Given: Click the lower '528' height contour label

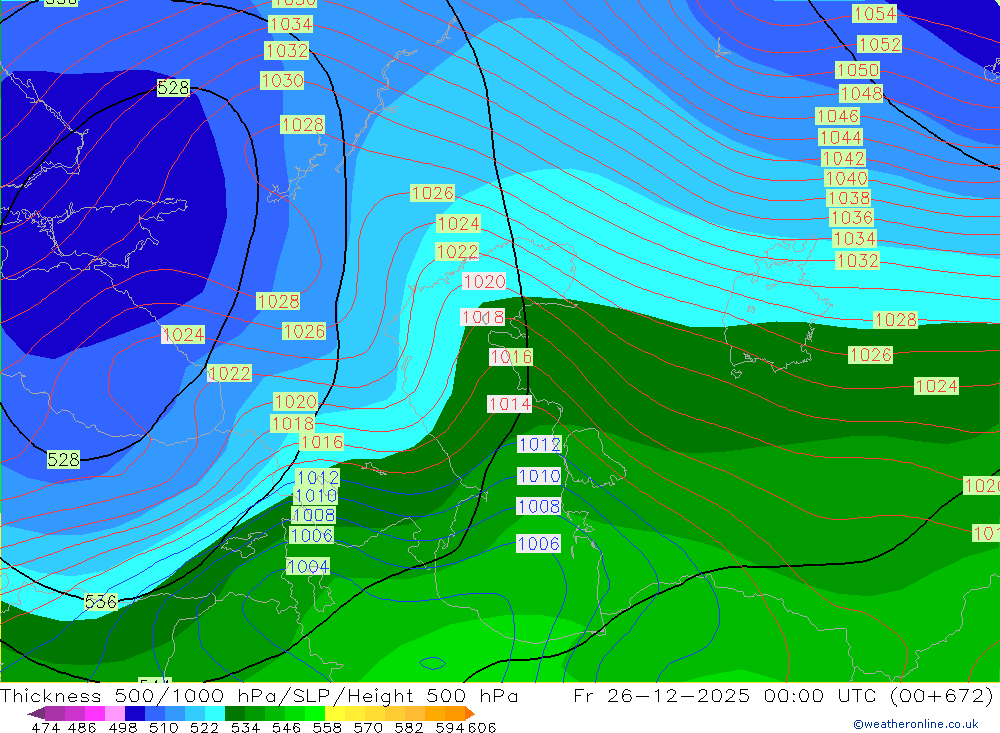Looking at the screenshot, I should point(63,459).
